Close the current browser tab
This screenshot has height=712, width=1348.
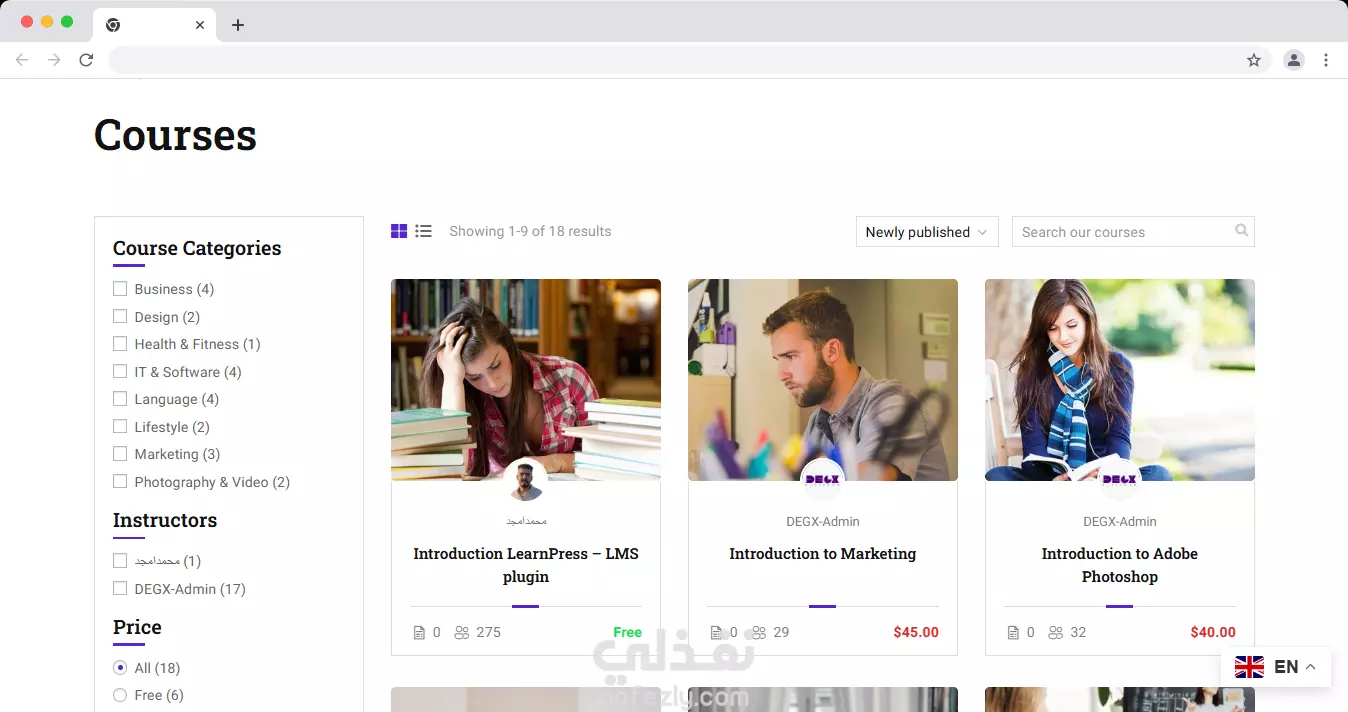200,25
